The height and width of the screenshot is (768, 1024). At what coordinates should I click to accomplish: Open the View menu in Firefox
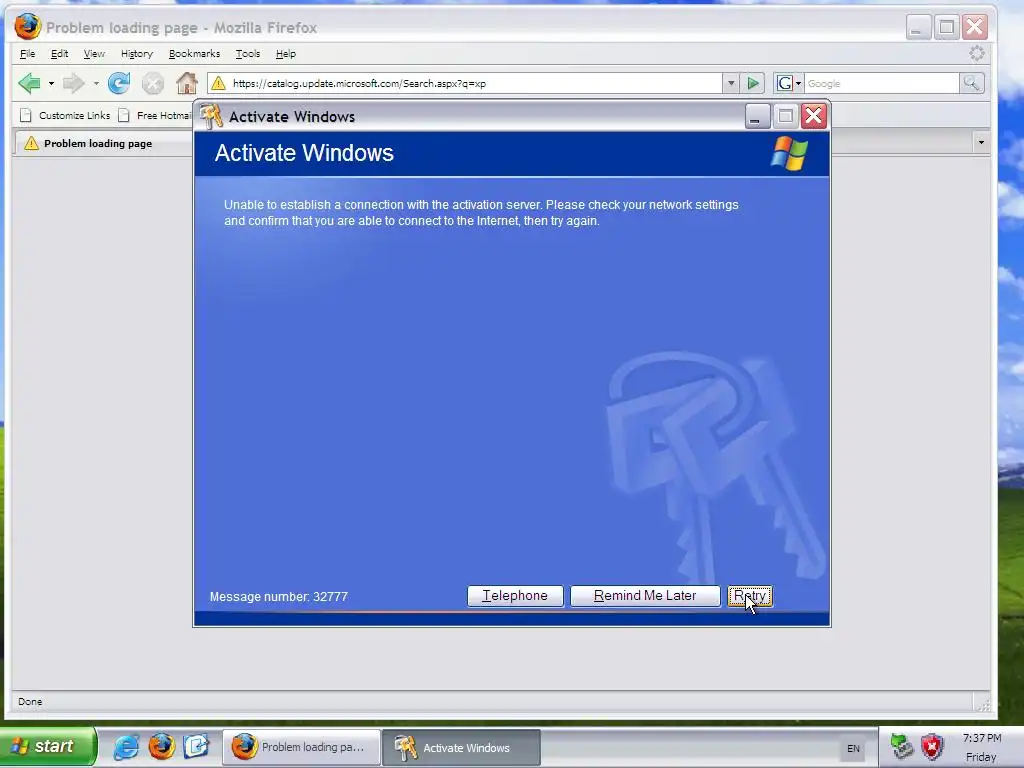pos(94,54)
